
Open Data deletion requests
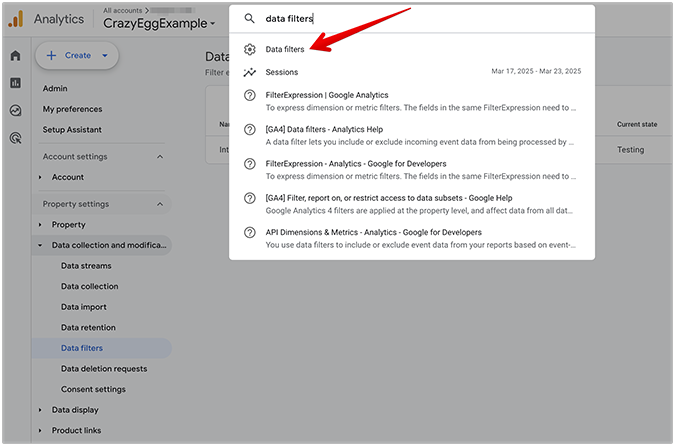[104, 369]
